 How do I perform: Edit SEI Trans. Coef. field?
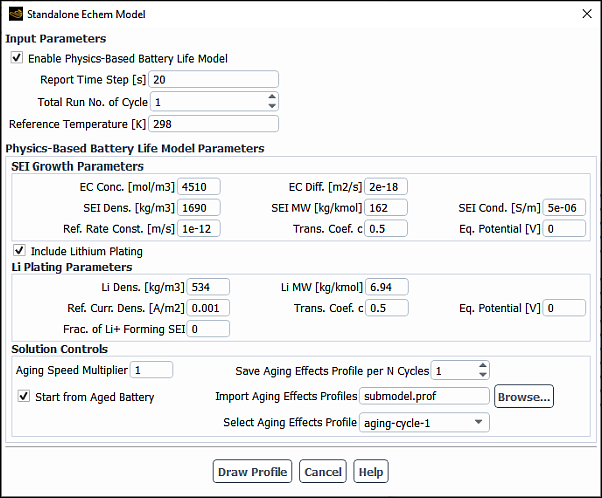[x=385, y=228]
